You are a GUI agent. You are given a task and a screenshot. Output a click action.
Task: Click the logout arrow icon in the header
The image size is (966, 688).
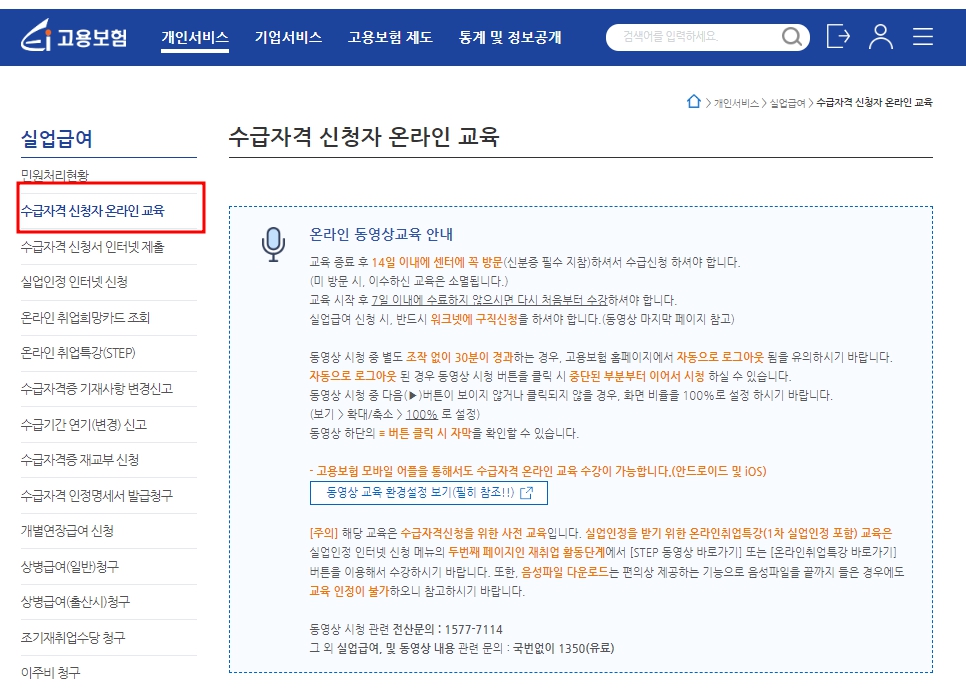point(838,37)
